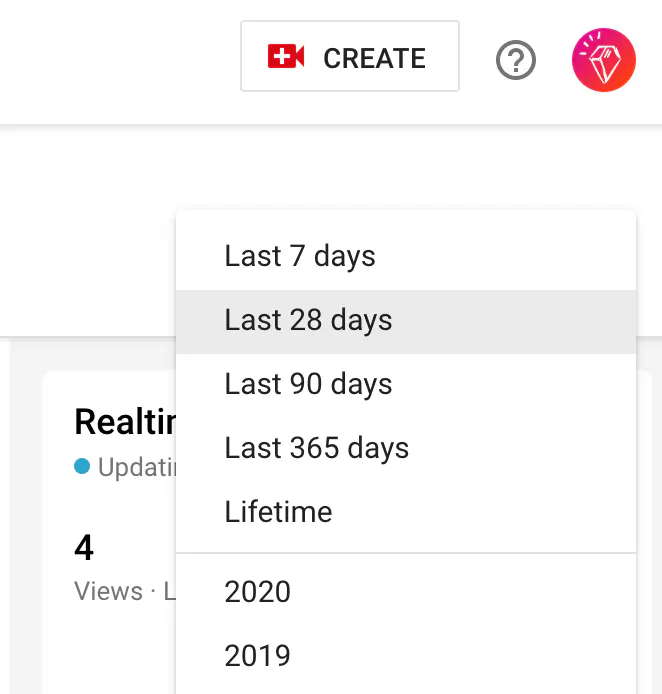Select the year 2019 option

[258, 656]
